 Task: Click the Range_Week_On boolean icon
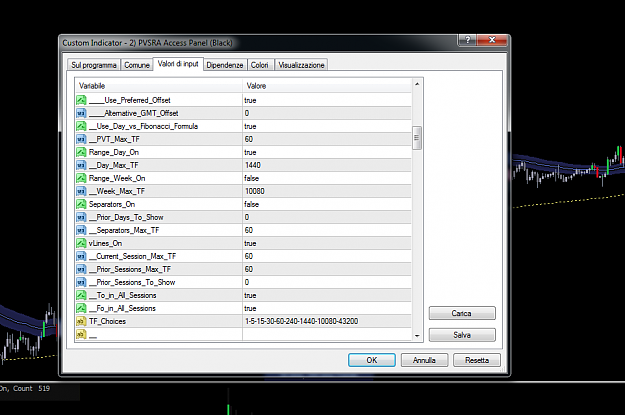tap(81, 178)
